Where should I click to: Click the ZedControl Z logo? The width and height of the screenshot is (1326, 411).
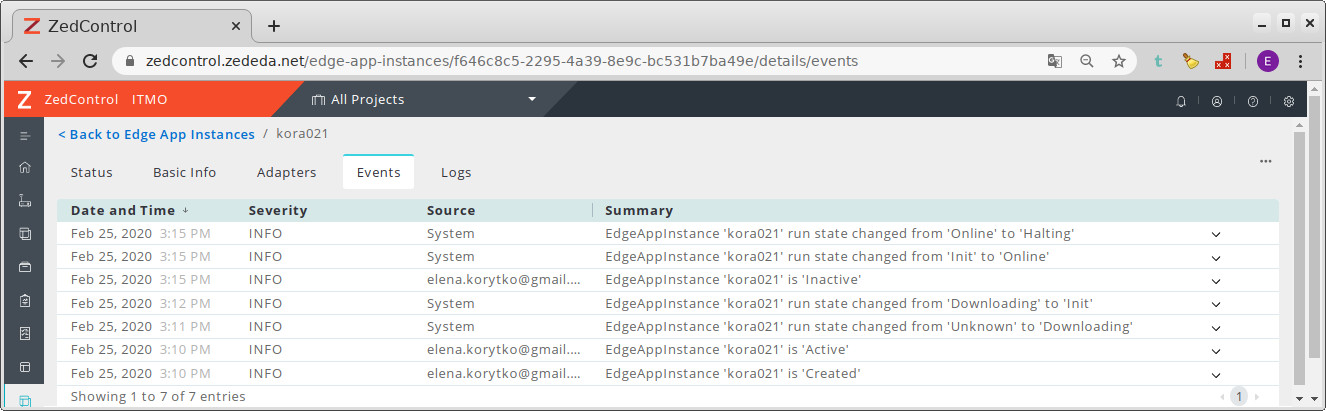(x=25, y=100)
